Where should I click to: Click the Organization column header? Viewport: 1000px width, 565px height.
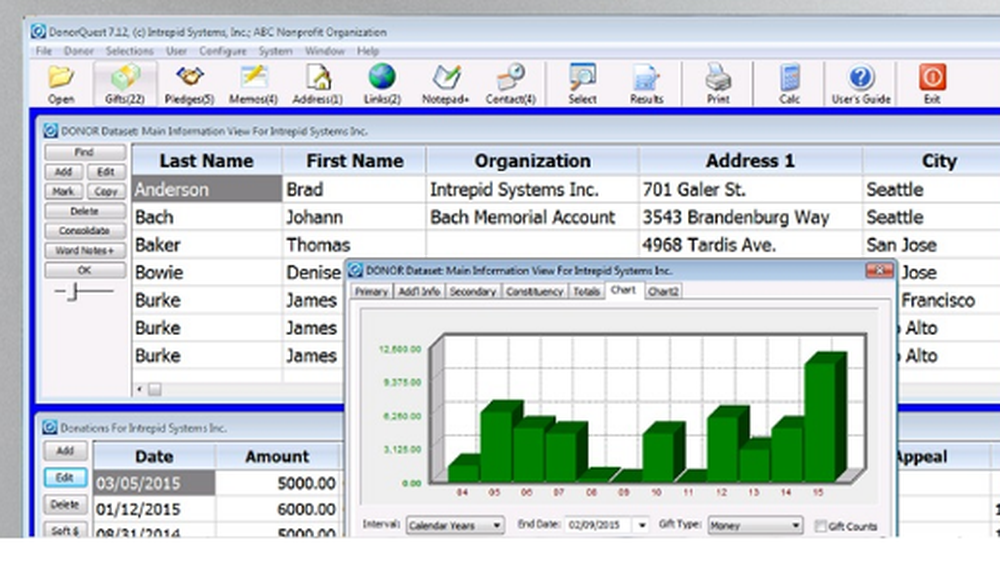click(x=532, y=161)
